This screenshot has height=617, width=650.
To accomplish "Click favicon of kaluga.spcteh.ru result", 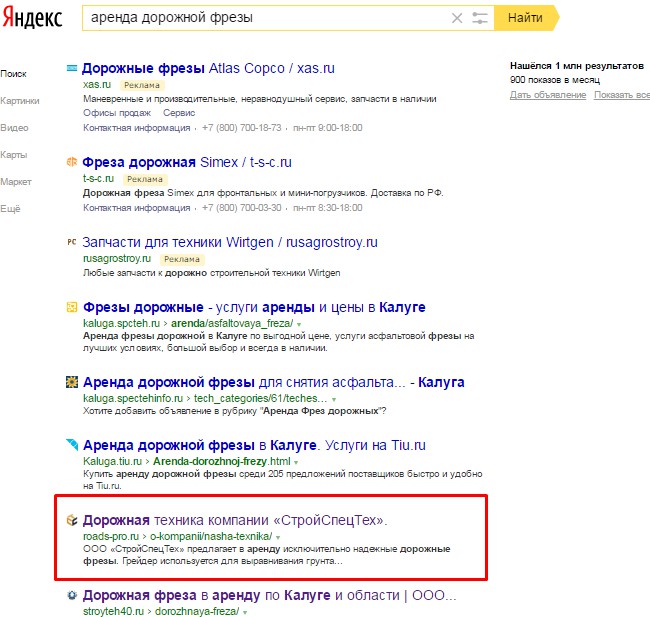I will (x=72, y=307).
